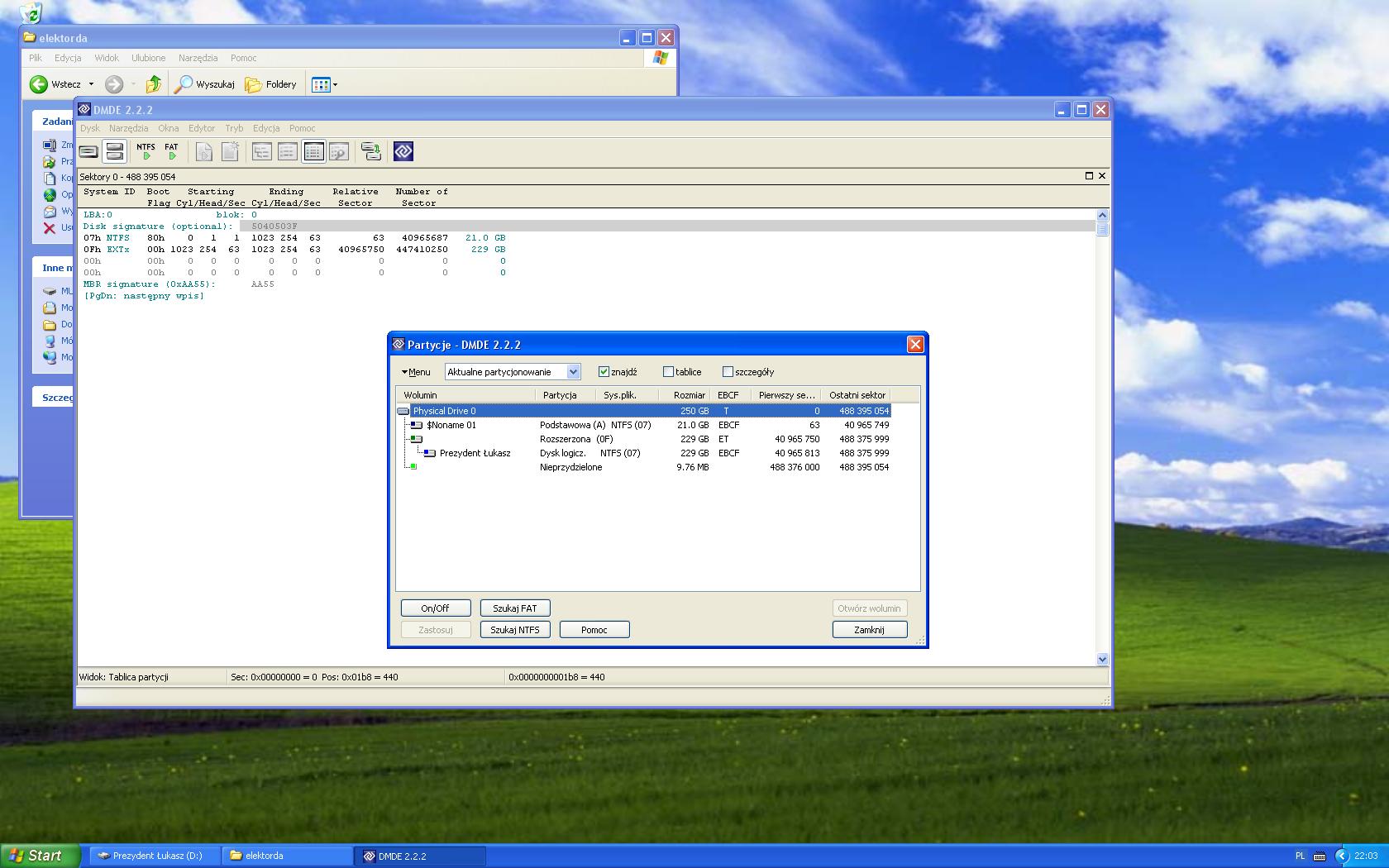Click the folder Up icon in elektorda window

point(154,84)
